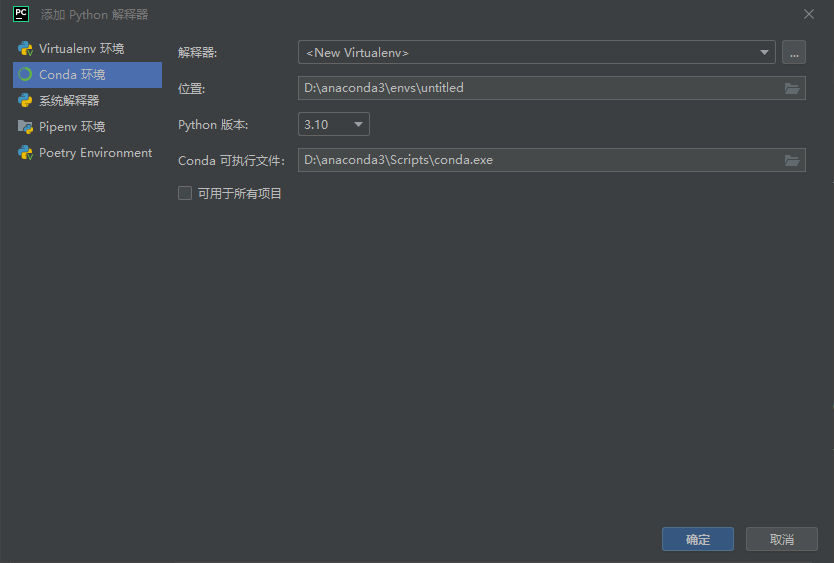Select Poetry Environment in the sidebar
Viewport: 834px width, 563px height.
87,153
